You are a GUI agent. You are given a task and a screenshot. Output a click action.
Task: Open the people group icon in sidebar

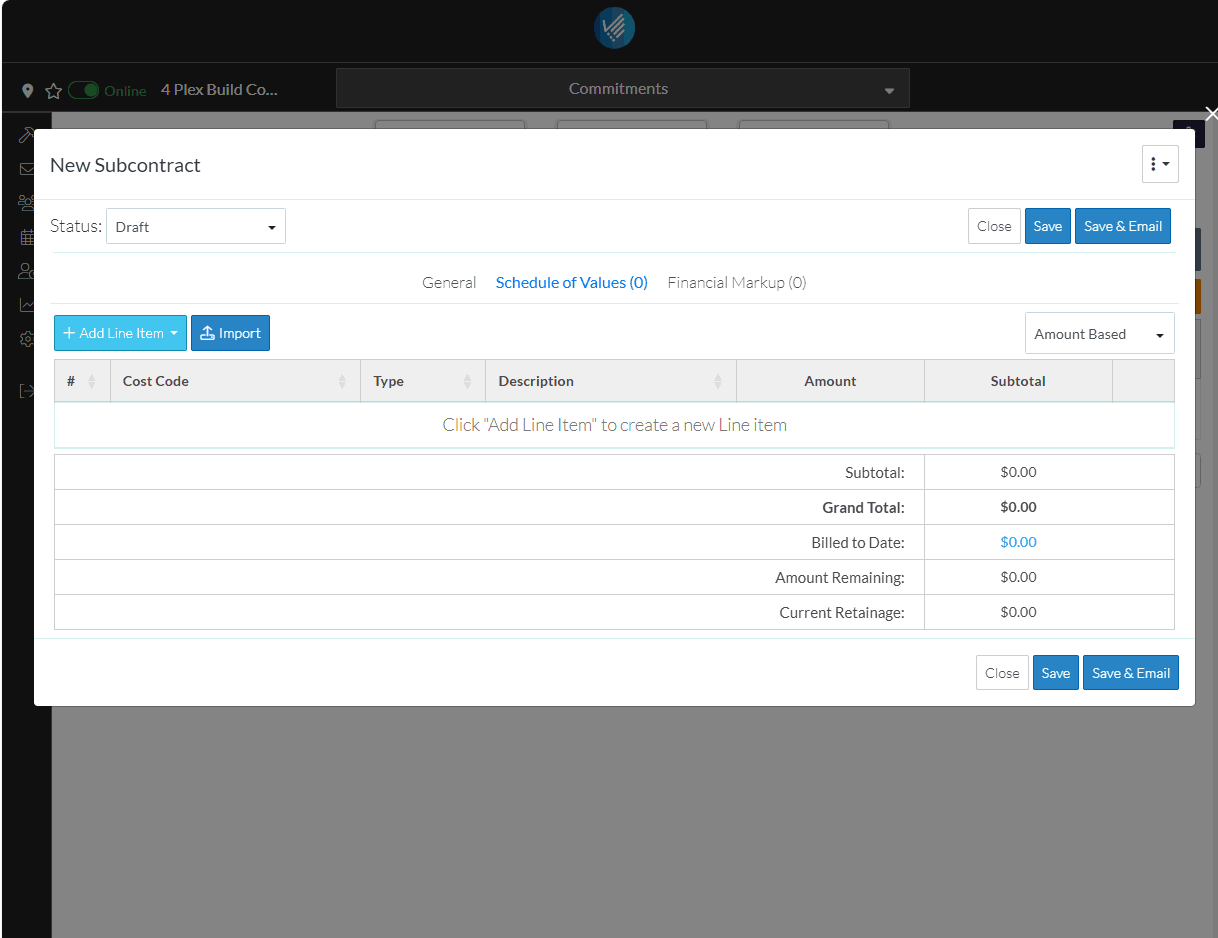(27, 203)
